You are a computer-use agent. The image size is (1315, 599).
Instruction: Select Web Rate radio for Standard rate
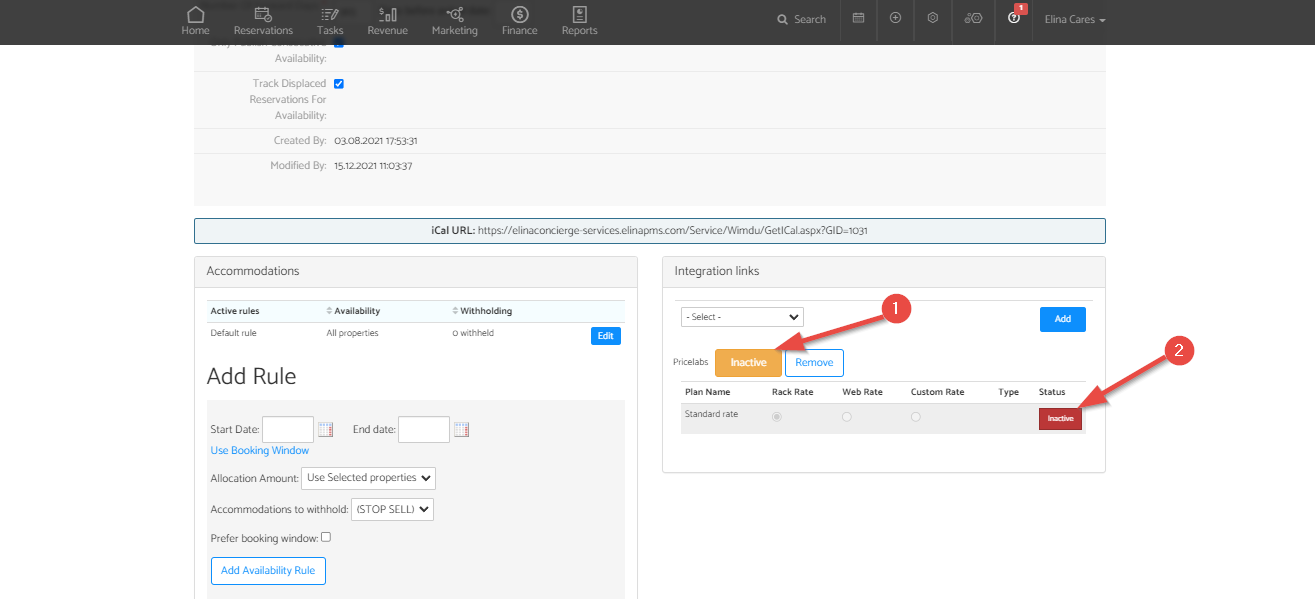(x=847, y=417)
